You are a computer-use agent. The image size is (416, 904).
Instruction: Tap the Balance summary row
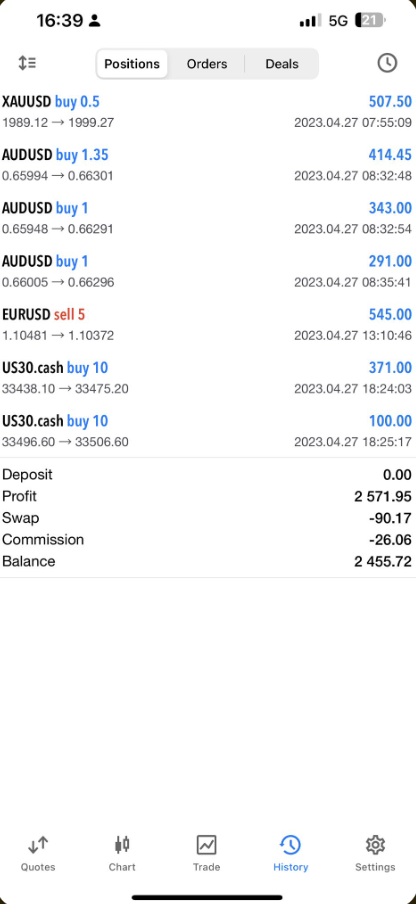[208, 562]
